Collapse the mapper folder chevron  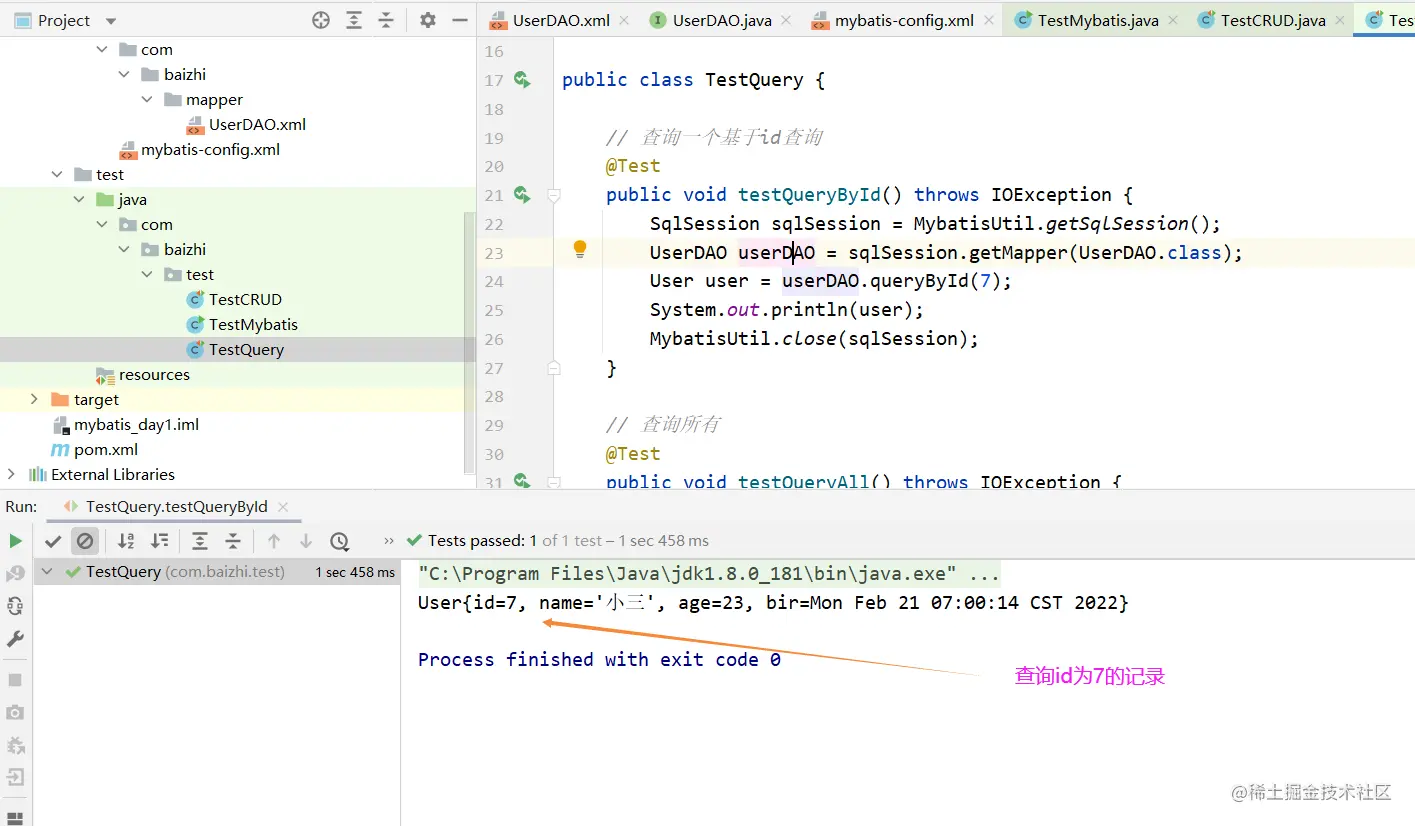147,99
